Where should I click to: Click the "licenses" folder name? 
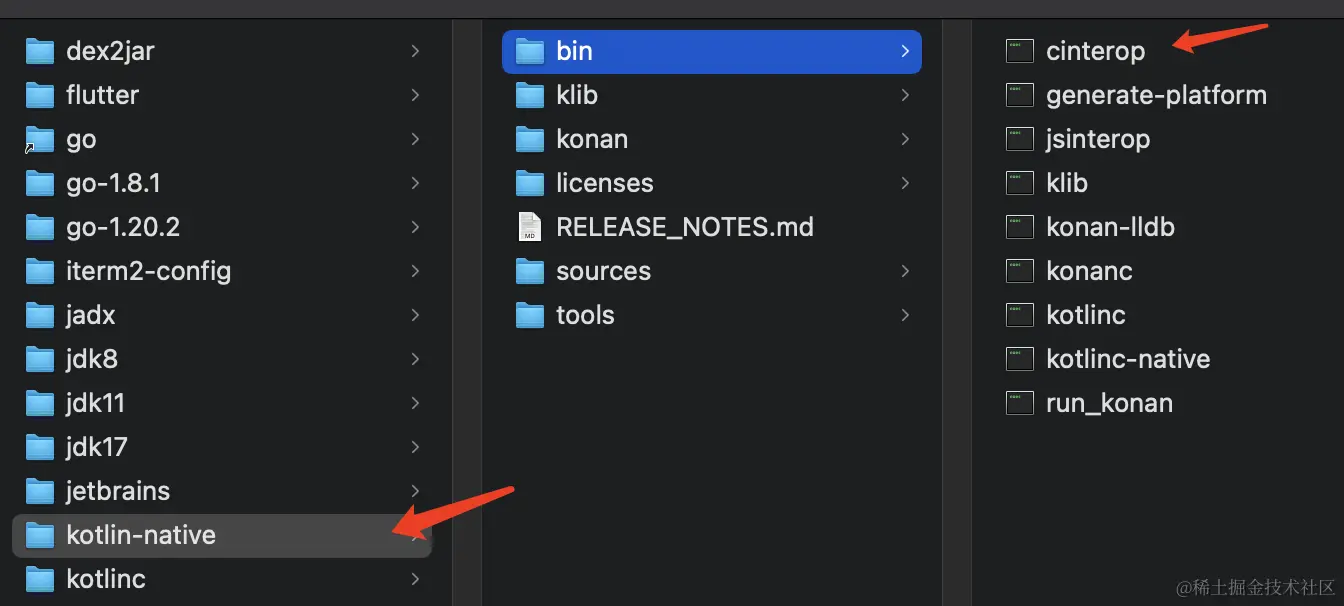(x=605, y=183)
